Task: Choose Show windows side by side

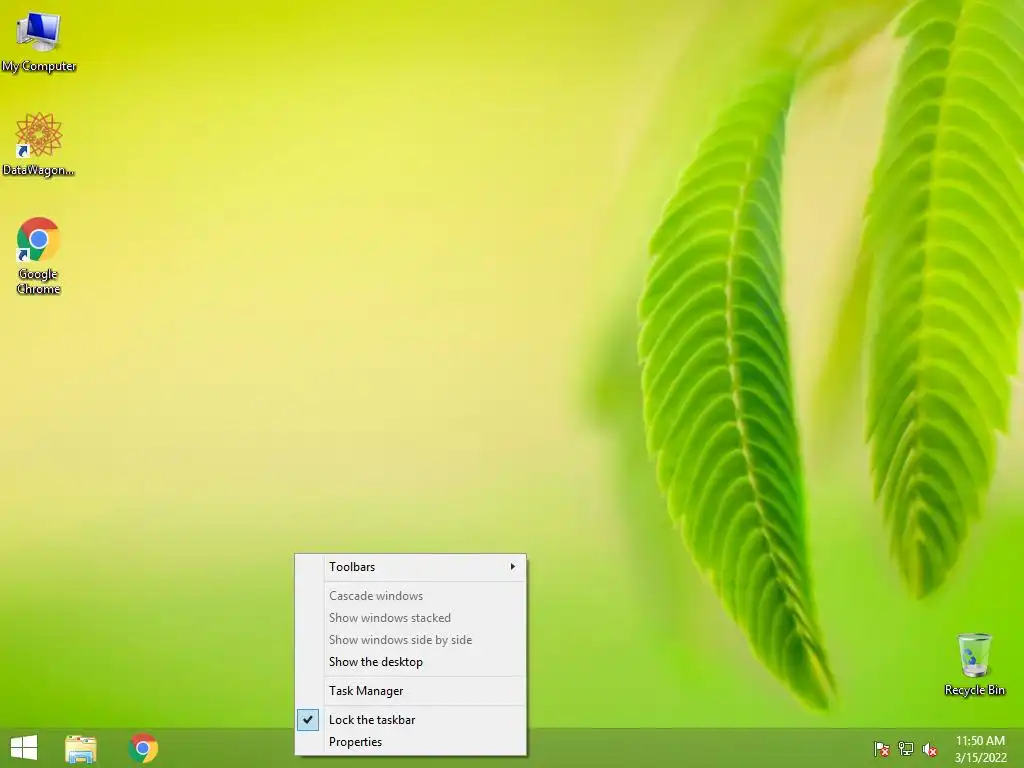Action: click(410, 640)
